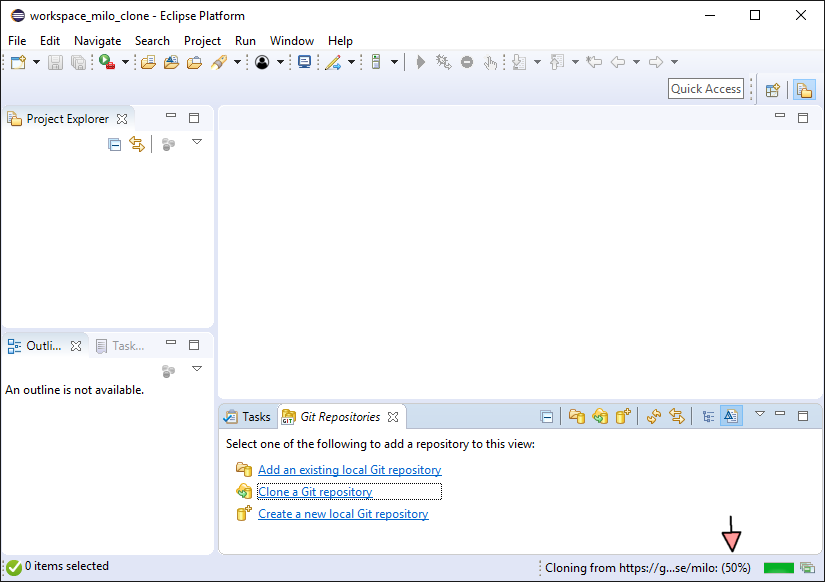Open the Navigate menu
This screenshot has height=582, width=825.
point(97,41)
